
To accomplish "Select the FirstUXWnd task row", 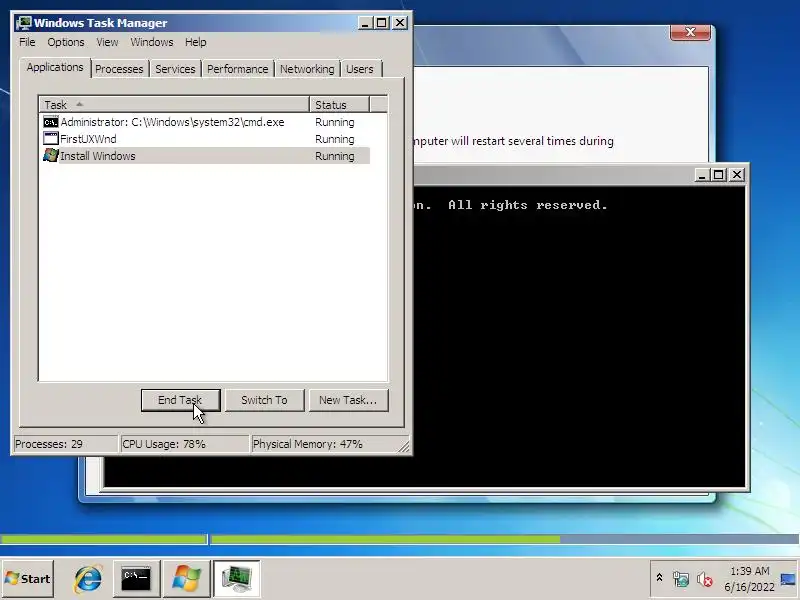I will pyautogui.click(x=206, y=139).
